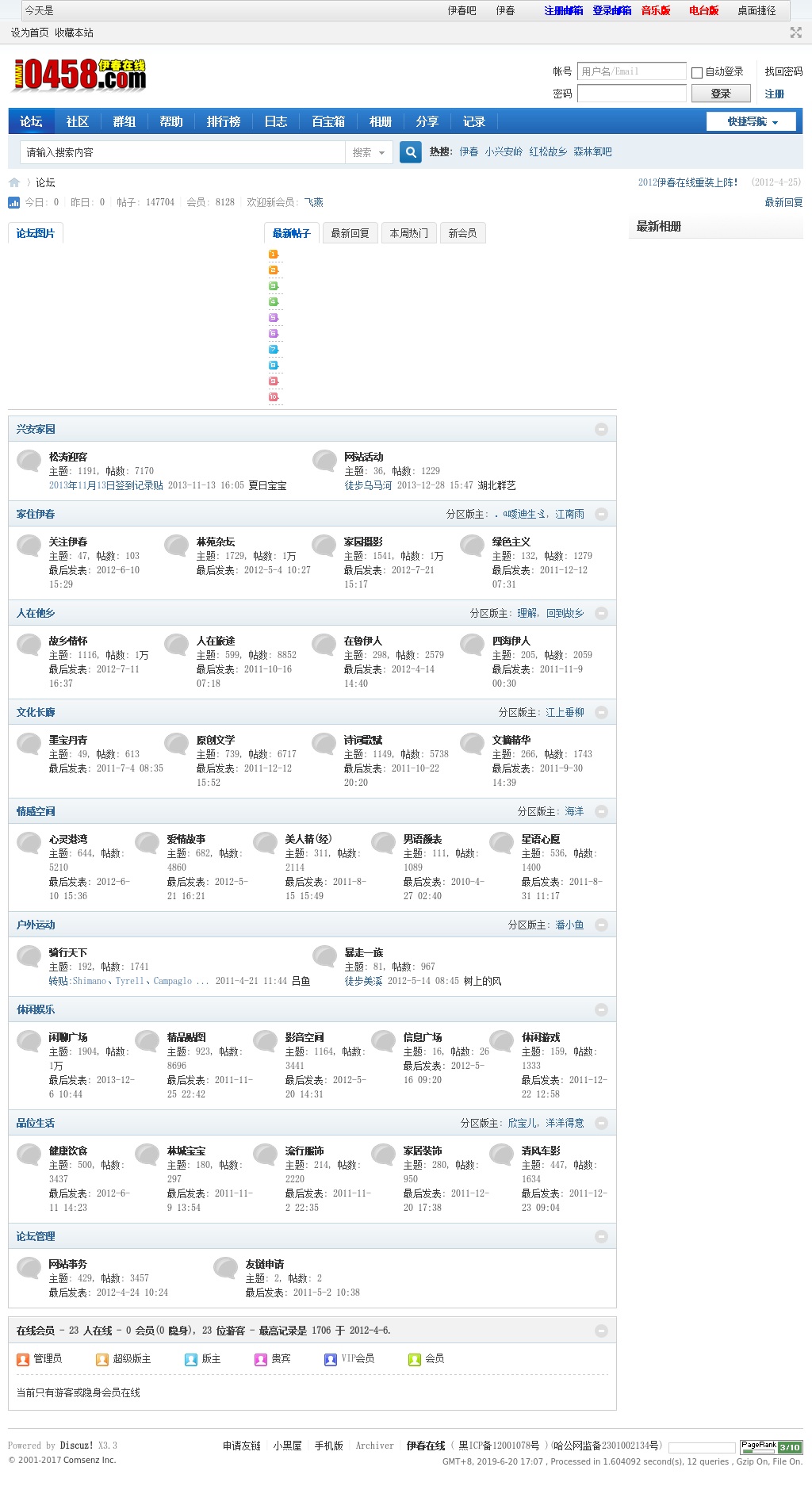Image resolution: width=812 pixels, height=1509 pixels.
Task: Open the 心灵港湾 forum bubble icon
Action: point(29,842)
